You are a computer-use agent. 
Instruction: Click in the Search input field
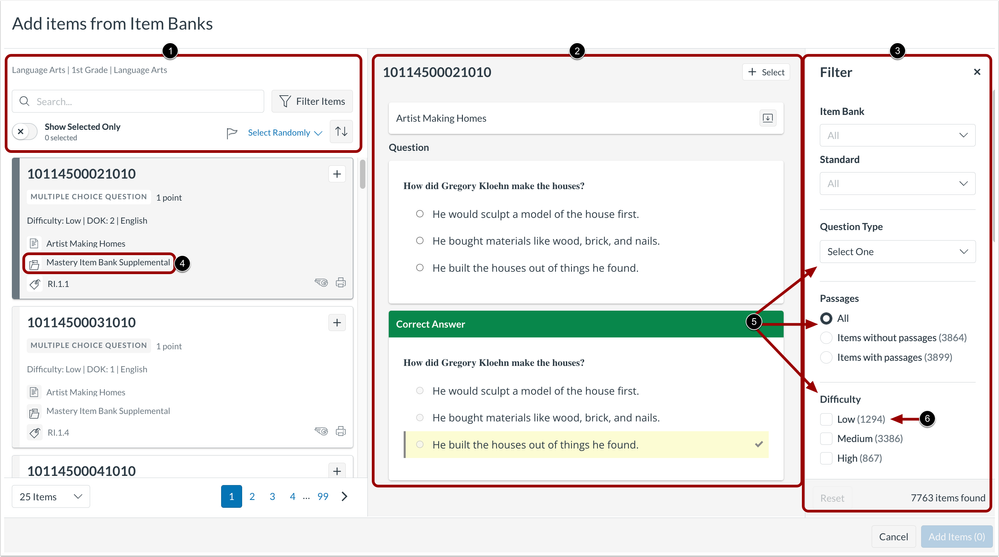pos(138,101)
